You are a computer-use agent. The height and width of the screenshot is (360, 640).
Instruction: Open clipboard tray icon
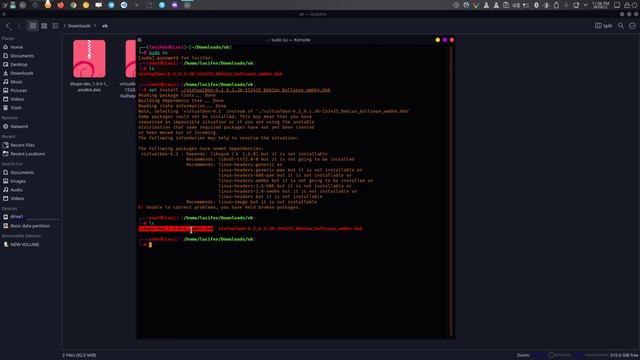(506, 5)
